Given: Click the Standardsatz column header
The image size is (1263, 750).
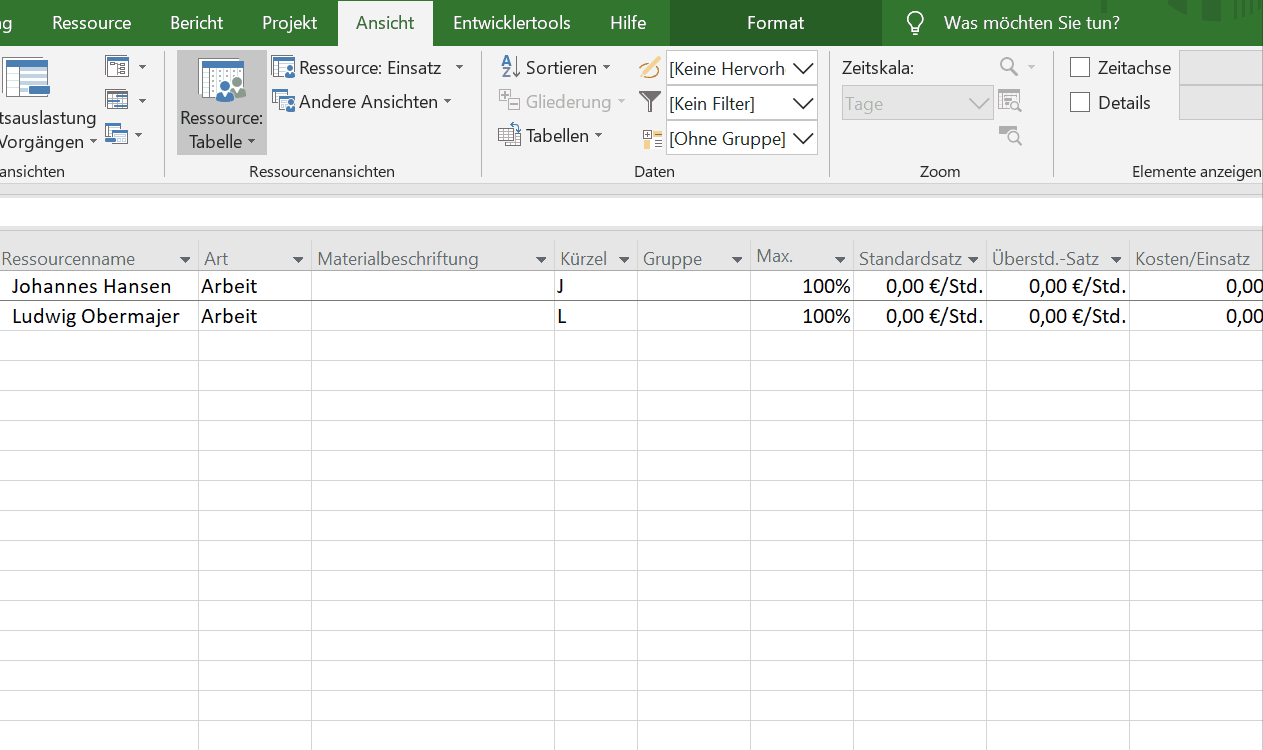Looking at the screenshot, I should [x=910, y=259].
